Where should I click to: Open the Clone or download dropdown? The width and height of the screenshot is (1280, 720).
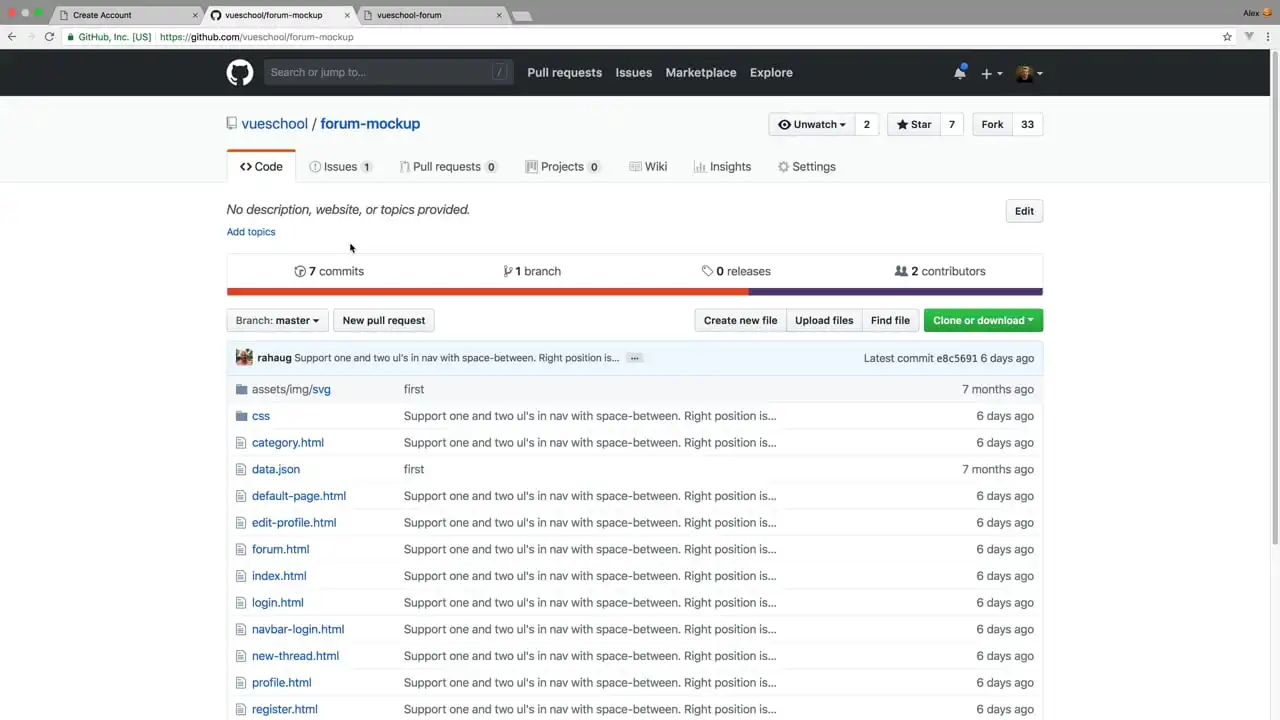(x=983, y=321)
